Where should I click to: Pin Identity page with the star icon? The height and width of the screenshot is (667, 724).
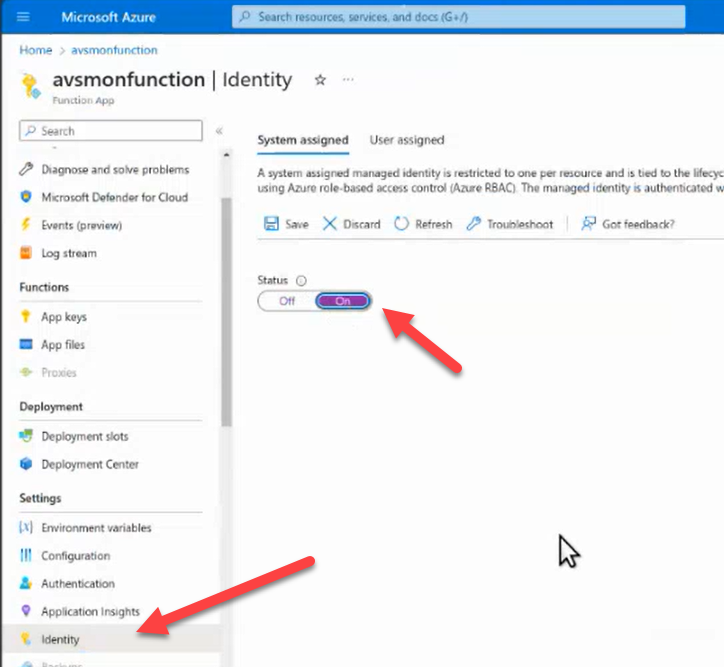coord(320,80)
